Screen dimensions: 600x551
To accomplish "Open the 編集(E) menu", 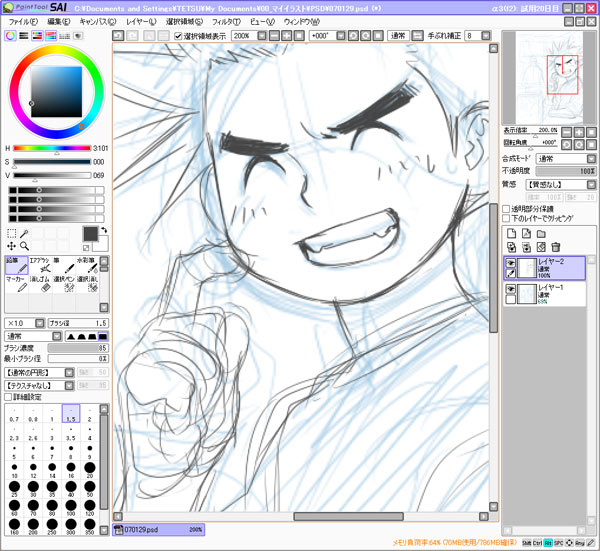I will tap(59, 22).
